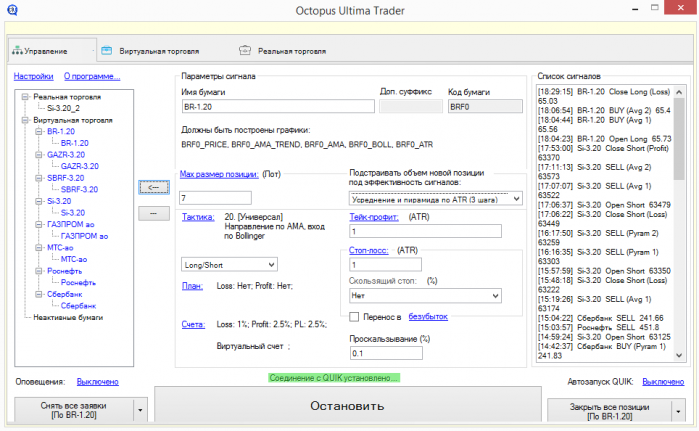The image size is (699, 431).
Task: Click the left arrow add-signal button
Action: tap(154, 188)
